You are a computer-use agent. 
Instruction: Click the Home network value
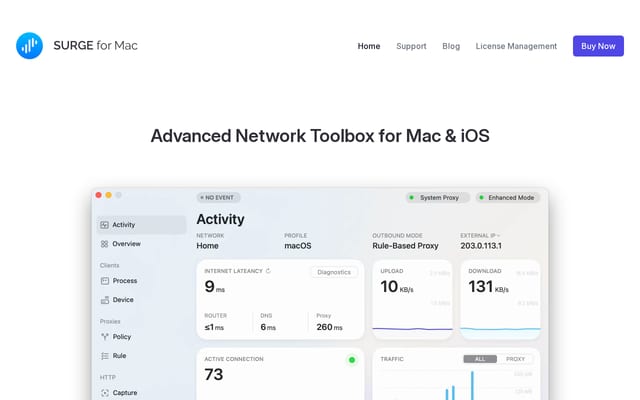click(207, 246)
